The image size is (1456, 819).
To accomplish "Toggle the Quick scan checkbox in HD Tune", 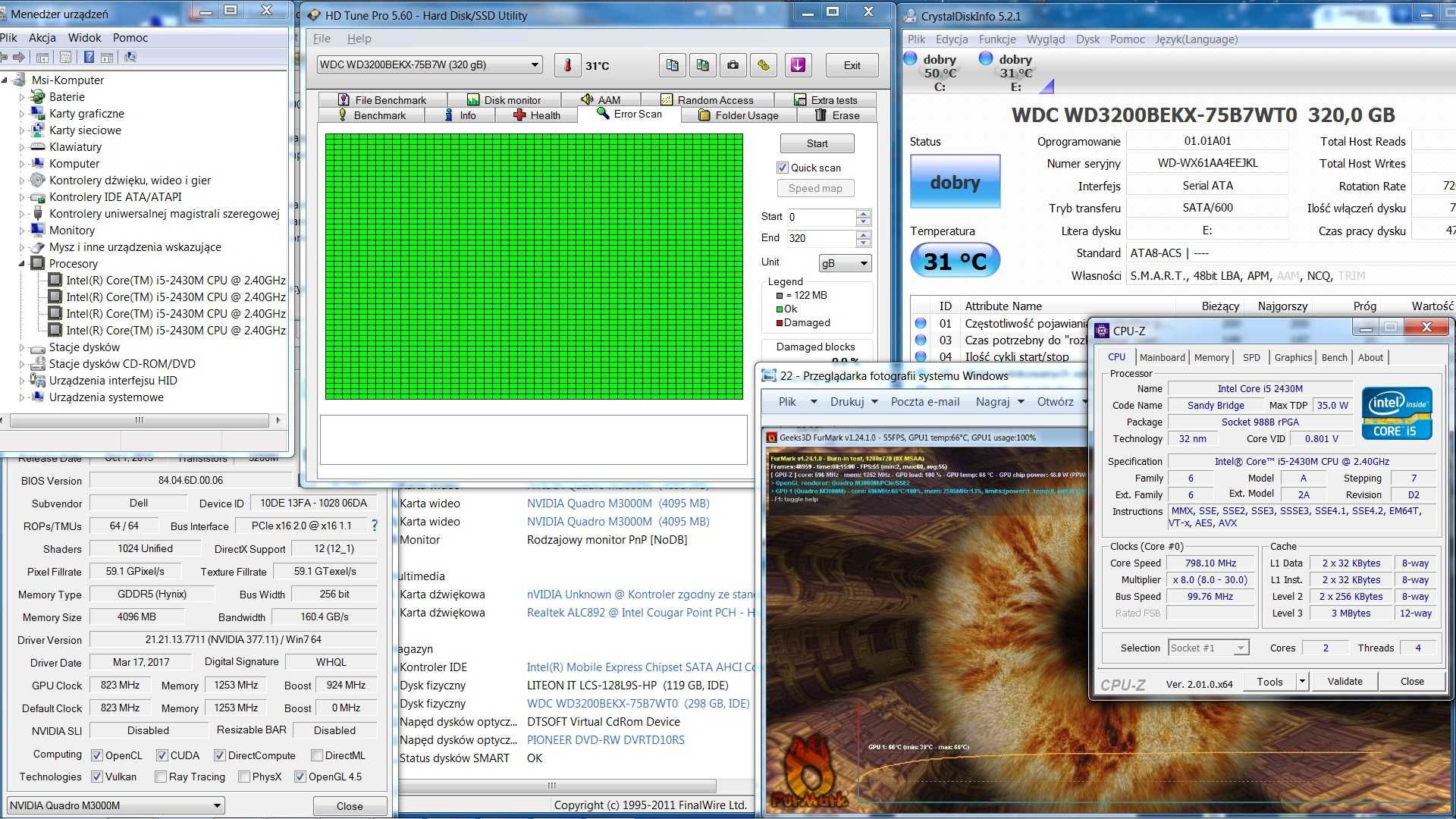I will click(x=783, y=168).
